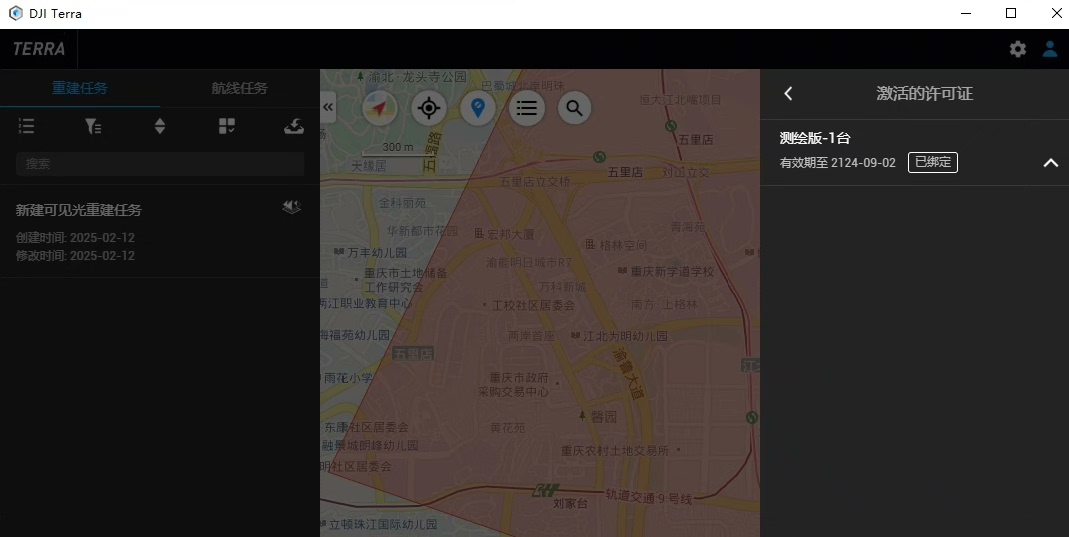Viewport: 1069px width, 537px height.
Task: Collapse the left panel with double chevron
Action: 328,107
